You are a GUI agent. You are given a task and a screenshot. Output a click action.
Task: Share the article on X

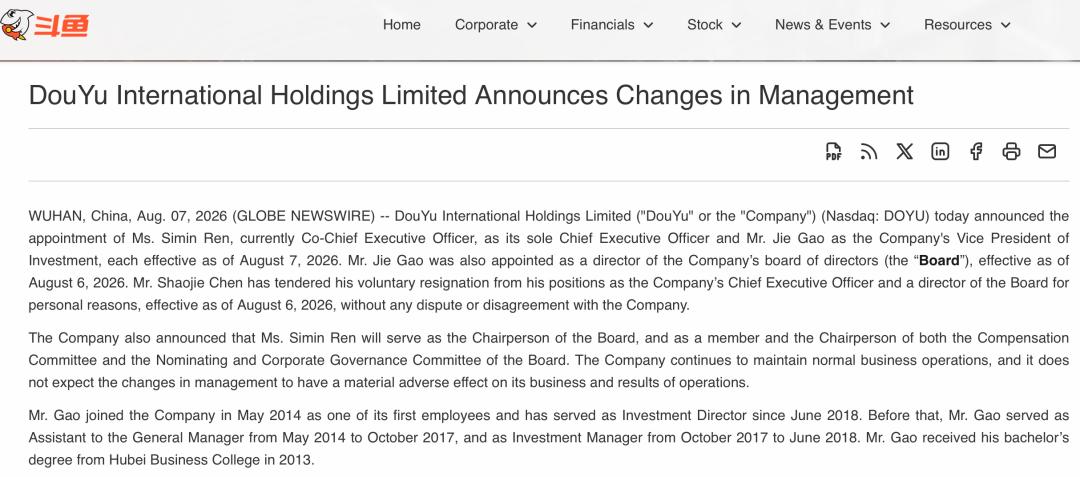point(904,151)
